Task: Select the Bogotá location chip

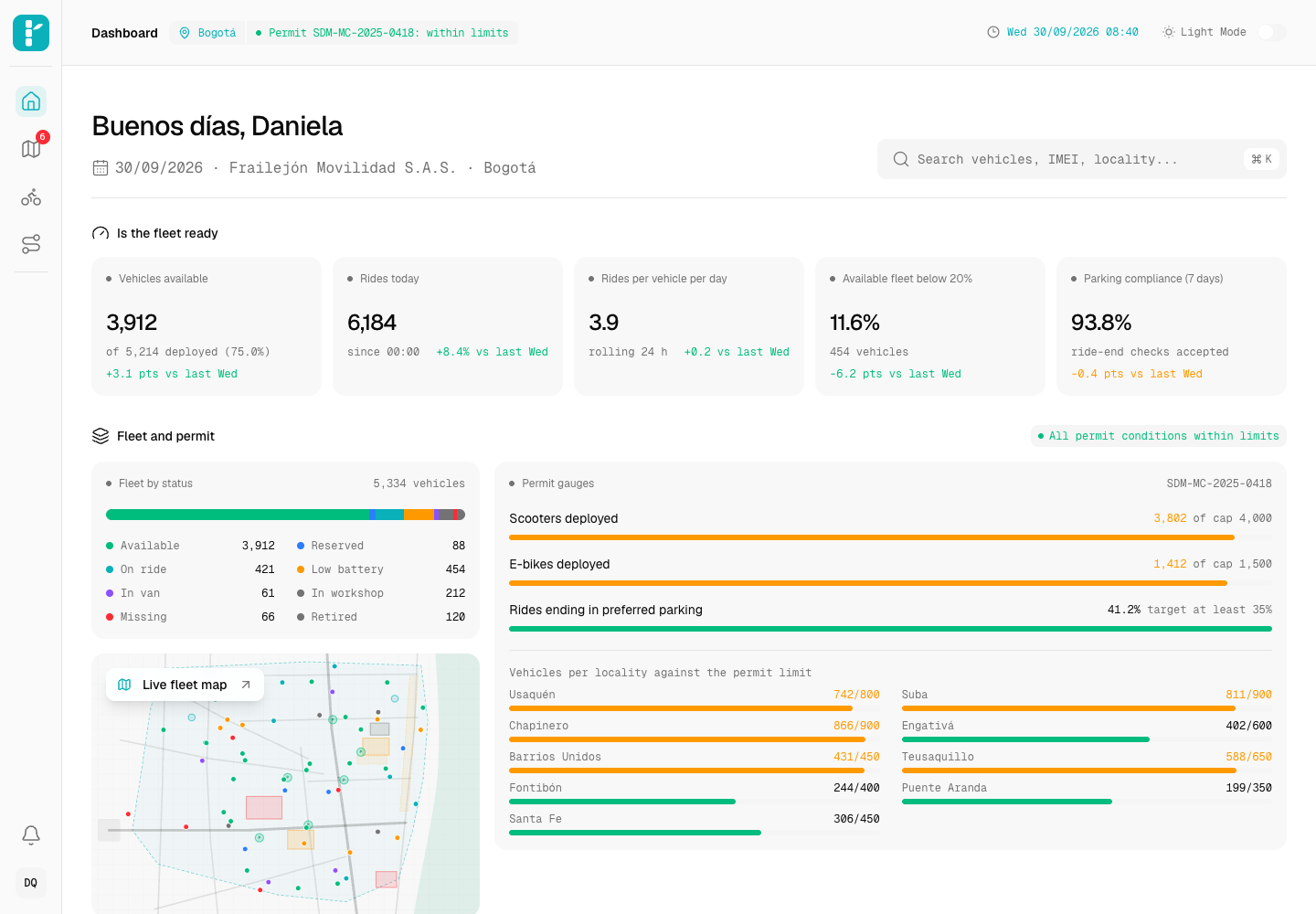Action: (x=207, y=33)
